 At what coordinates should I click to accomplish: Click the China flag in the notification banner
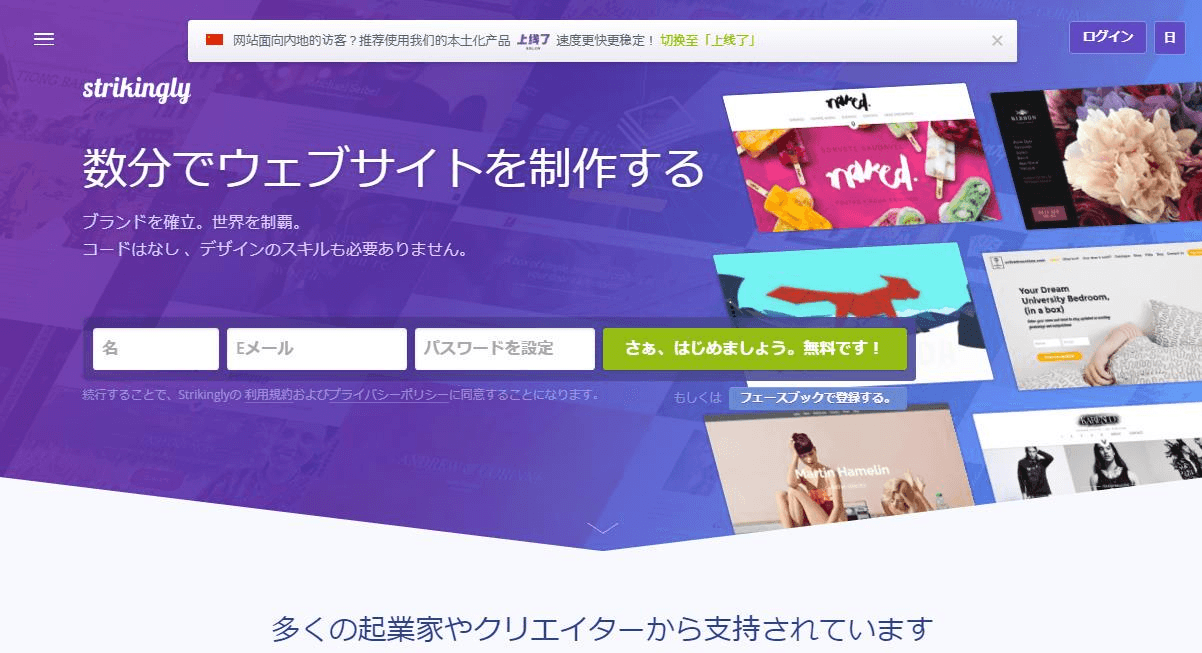click(x=215, y=40)
